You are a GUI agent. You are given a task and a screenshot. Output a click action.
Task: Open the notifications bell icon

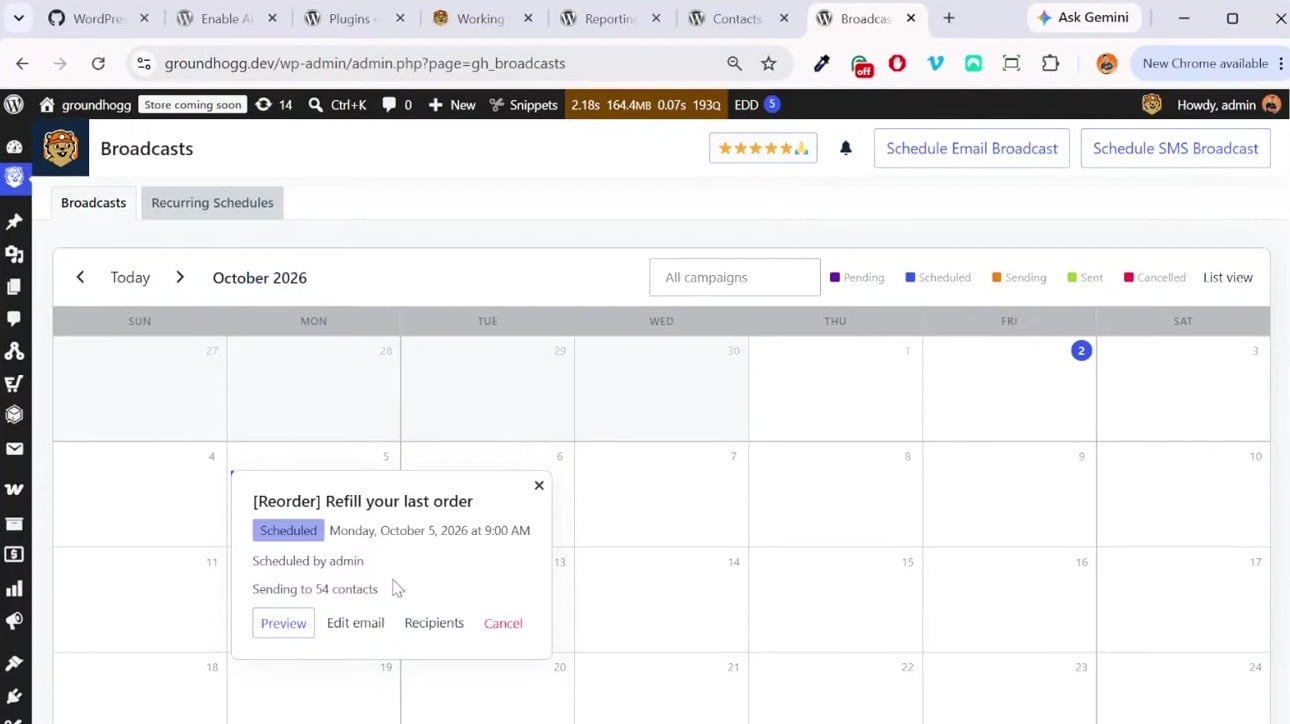(x=846, y=148)
